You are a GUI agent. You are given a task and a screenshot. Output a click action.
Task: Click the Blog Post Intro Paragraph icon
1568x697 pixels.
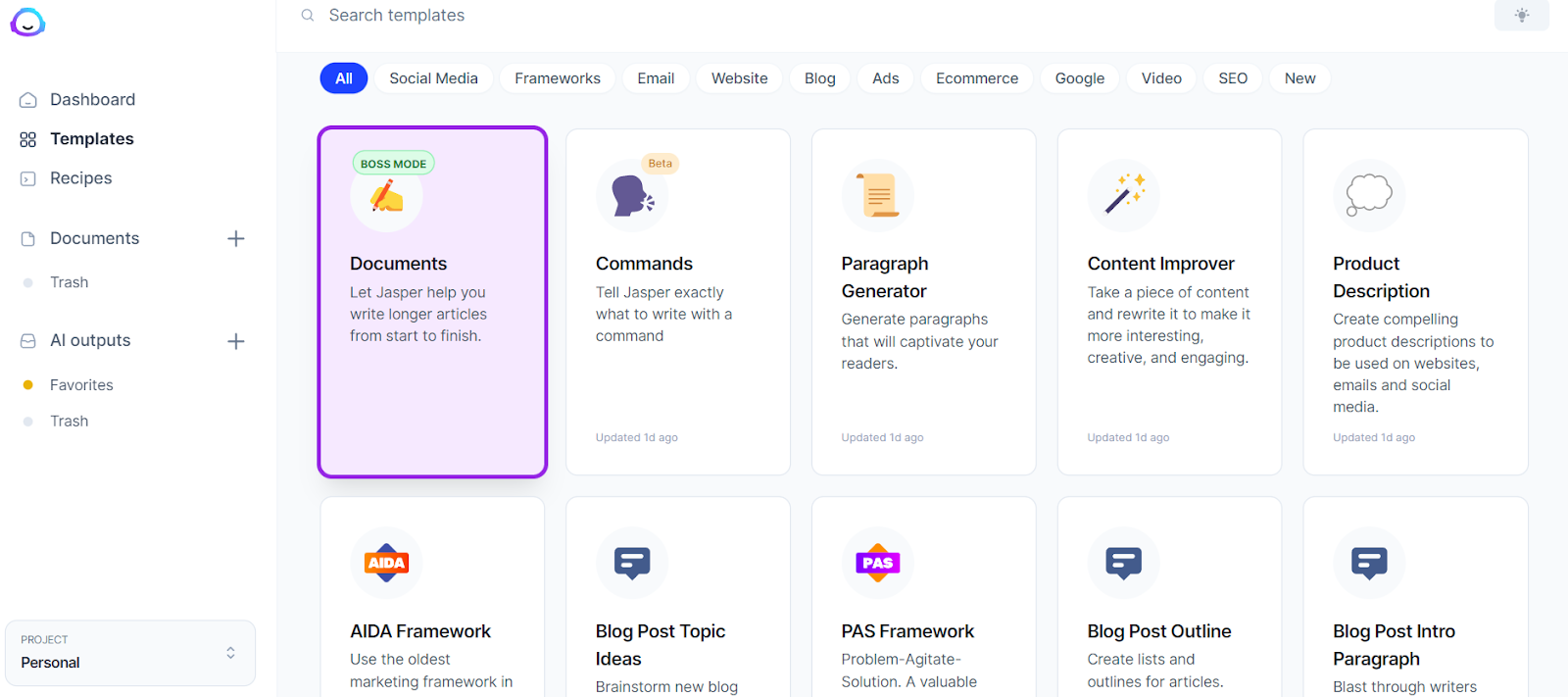1369,563
